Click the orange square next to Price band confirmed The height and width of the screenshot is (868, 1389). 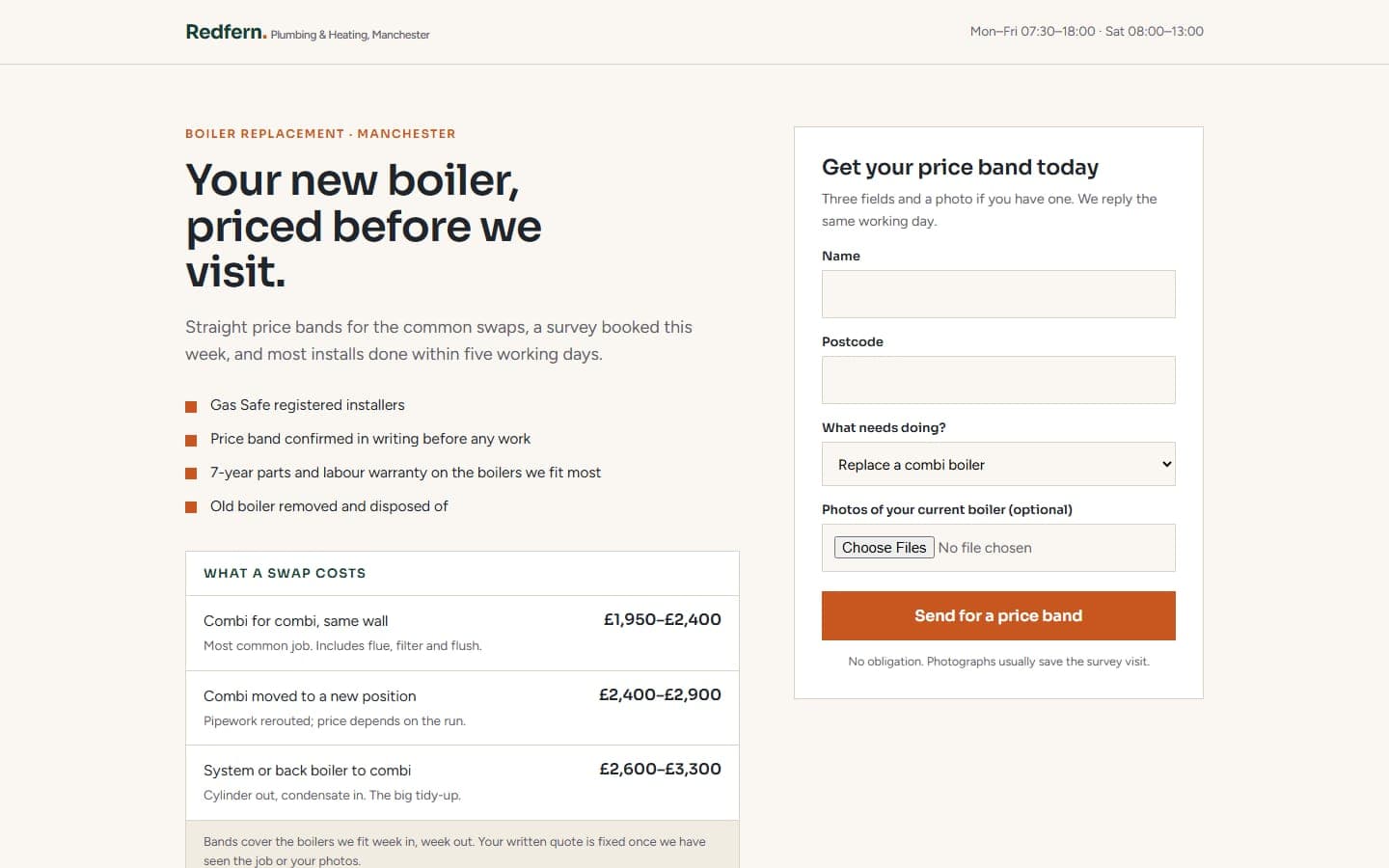(191, 440)
